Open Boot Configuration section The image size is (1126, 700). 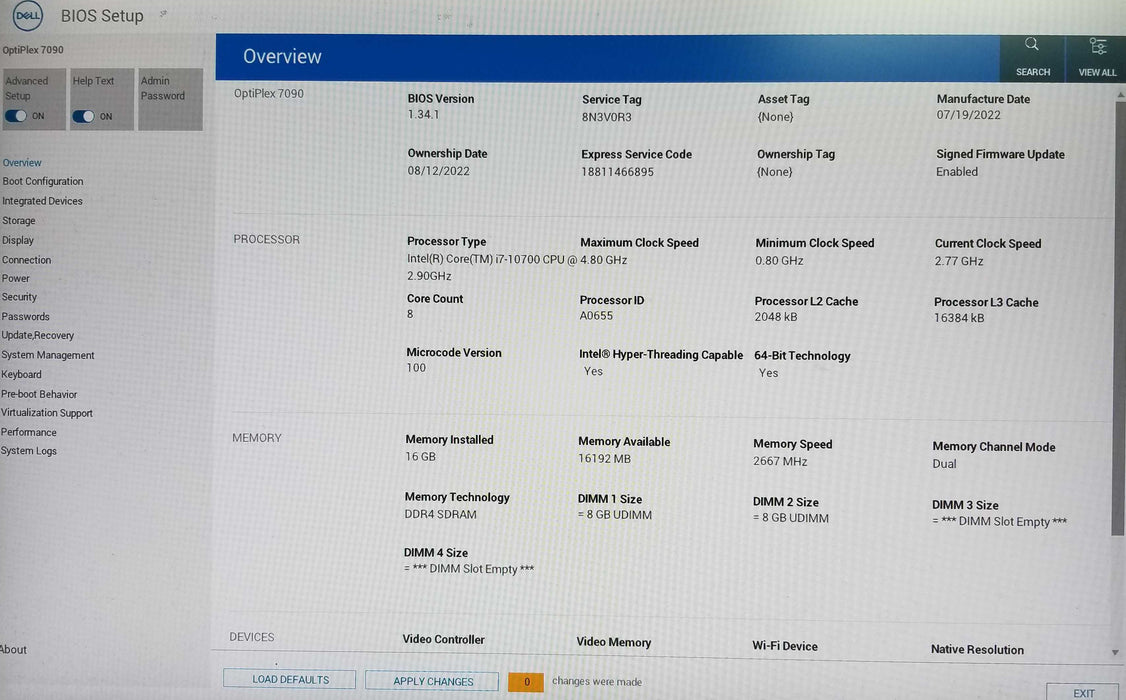click(42, 181)
